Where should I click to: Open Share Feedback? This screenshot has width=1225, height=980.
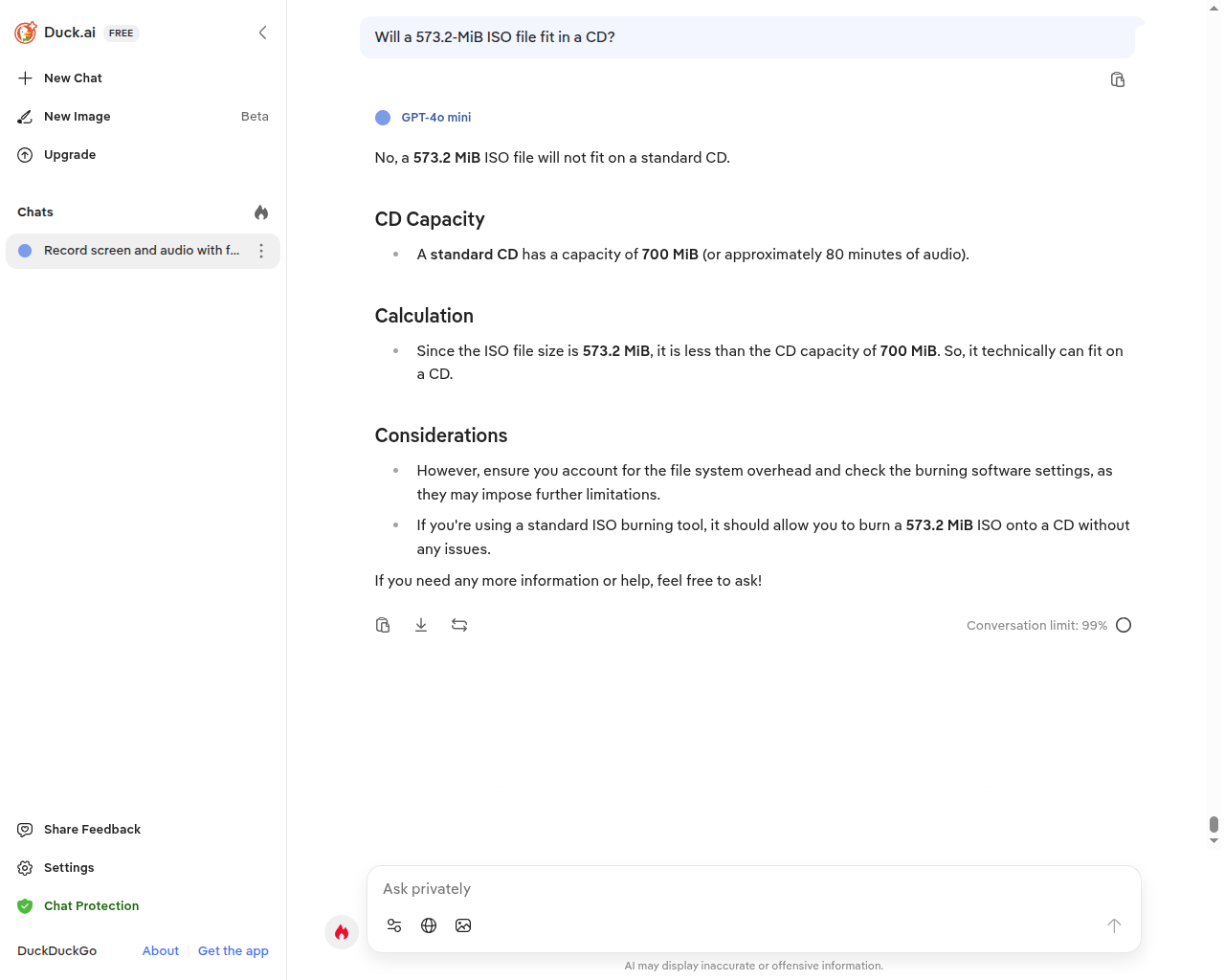[92, 830]
